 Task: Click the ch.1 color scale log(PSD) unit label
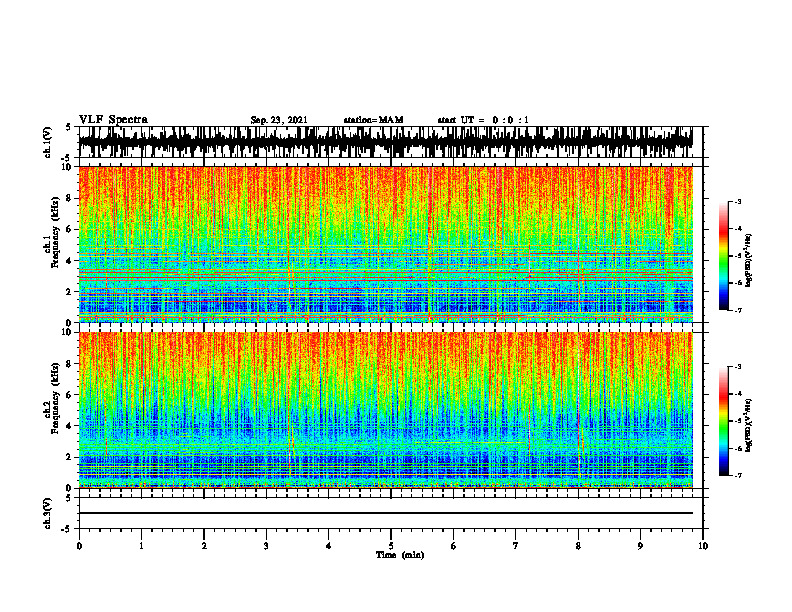tap(749, 261)
